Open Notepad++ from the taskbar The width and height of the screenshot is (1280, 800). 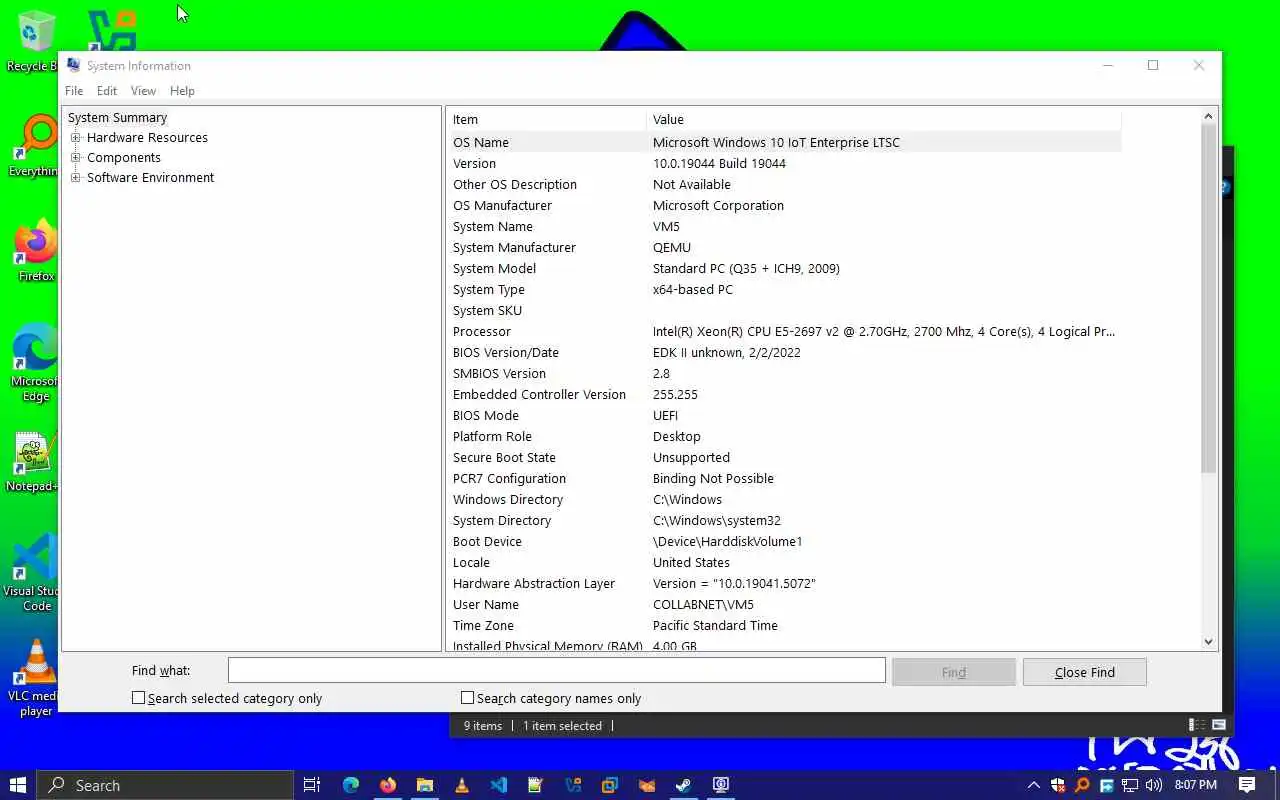click(536, 785)
